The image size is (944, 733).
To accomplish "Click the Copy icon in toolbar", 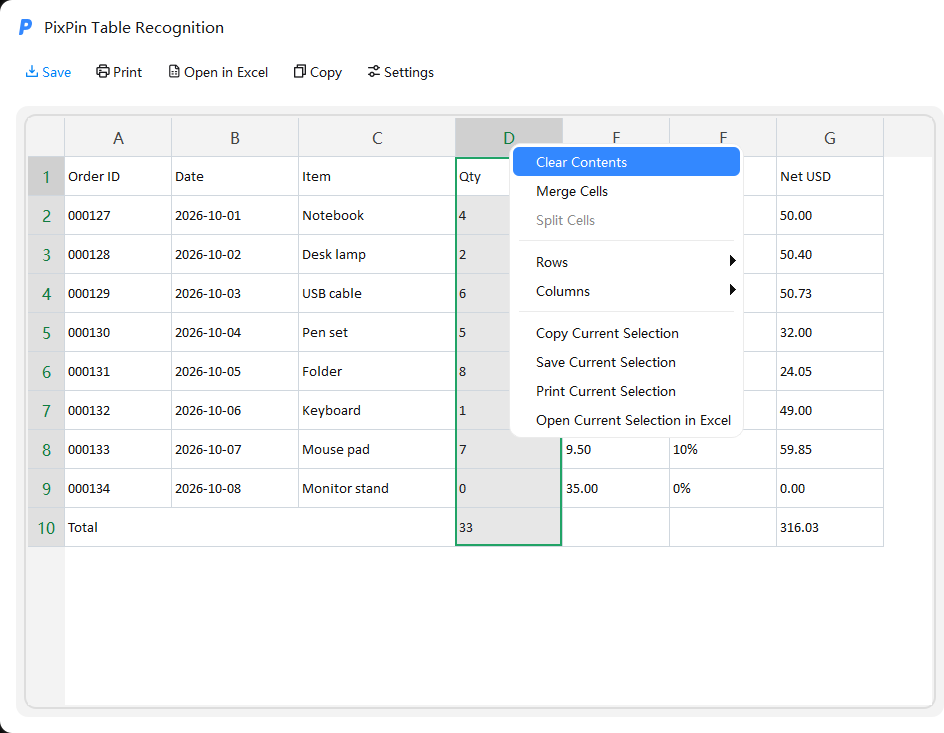I will point(300,72).
